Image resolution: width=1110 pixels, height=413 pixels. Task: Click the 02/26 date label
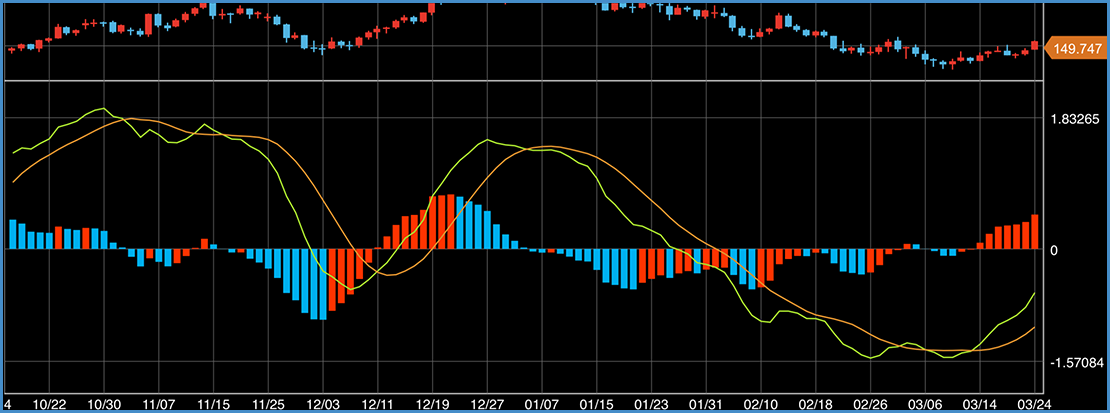[x=871, y=404]
